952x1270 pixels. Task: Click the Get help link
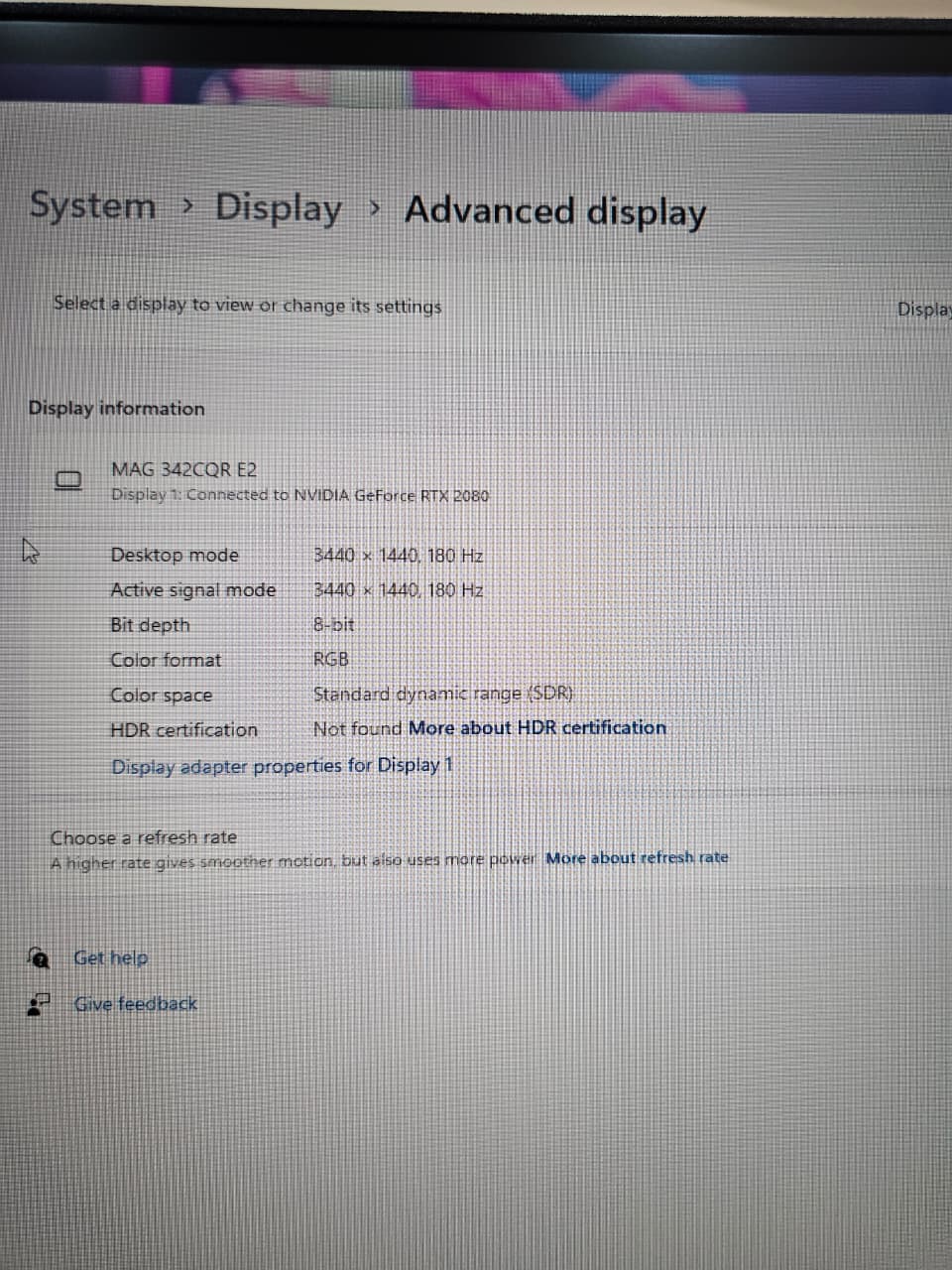point(110,957)
